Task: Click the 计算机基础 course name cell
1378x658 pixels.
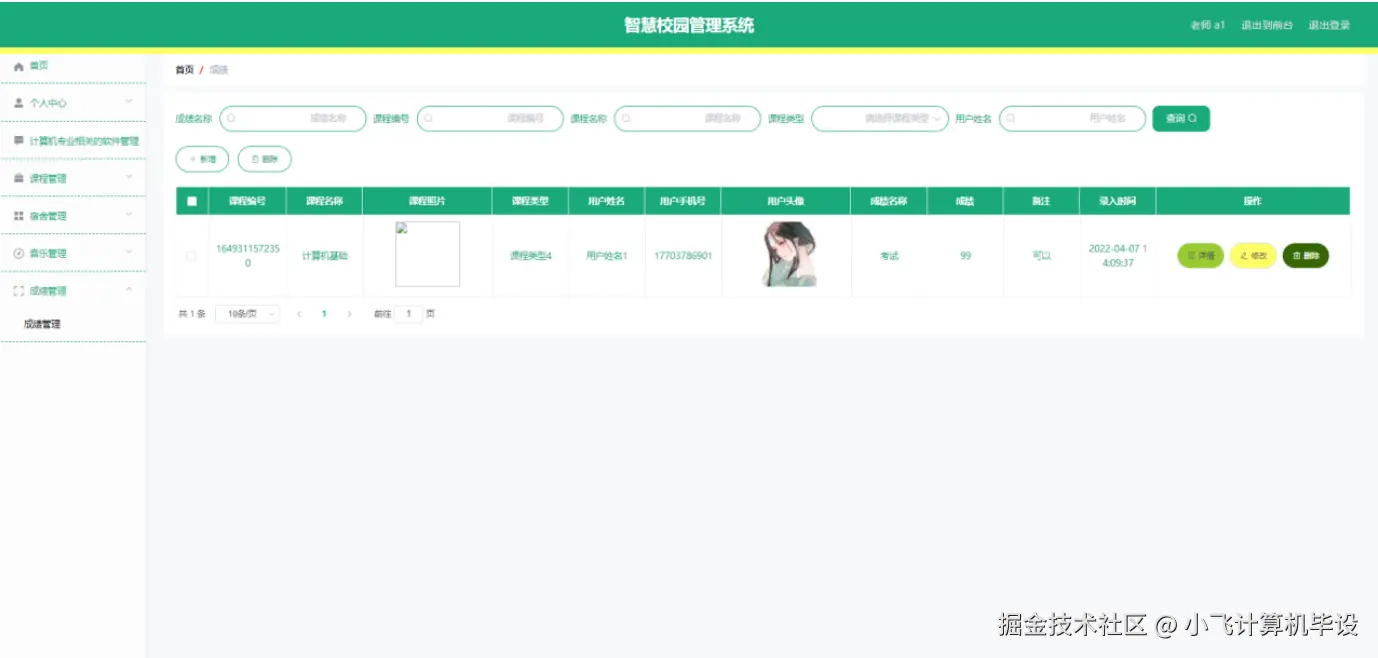Action: pos(325,256)
